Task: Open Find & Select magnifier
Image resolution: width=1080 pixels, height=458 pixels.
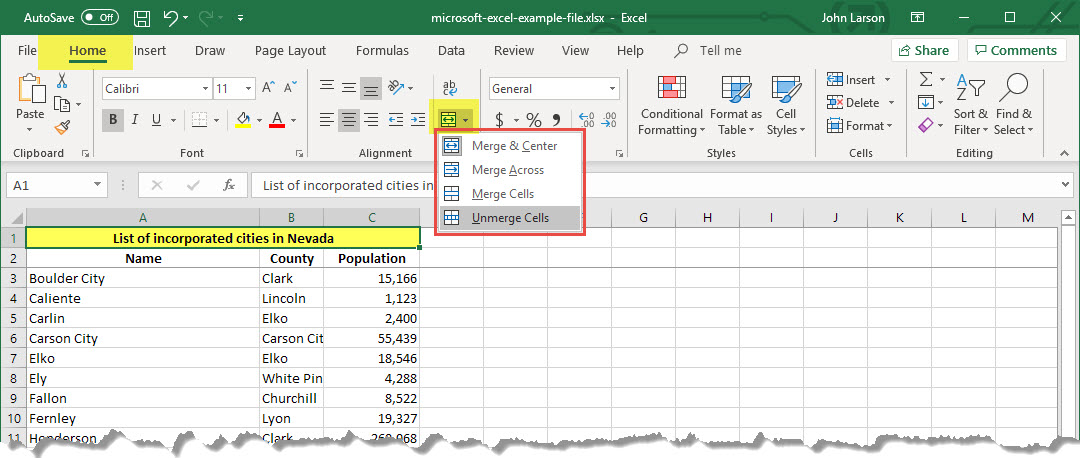Action: pyautogui.click(x=1014, y=89)
